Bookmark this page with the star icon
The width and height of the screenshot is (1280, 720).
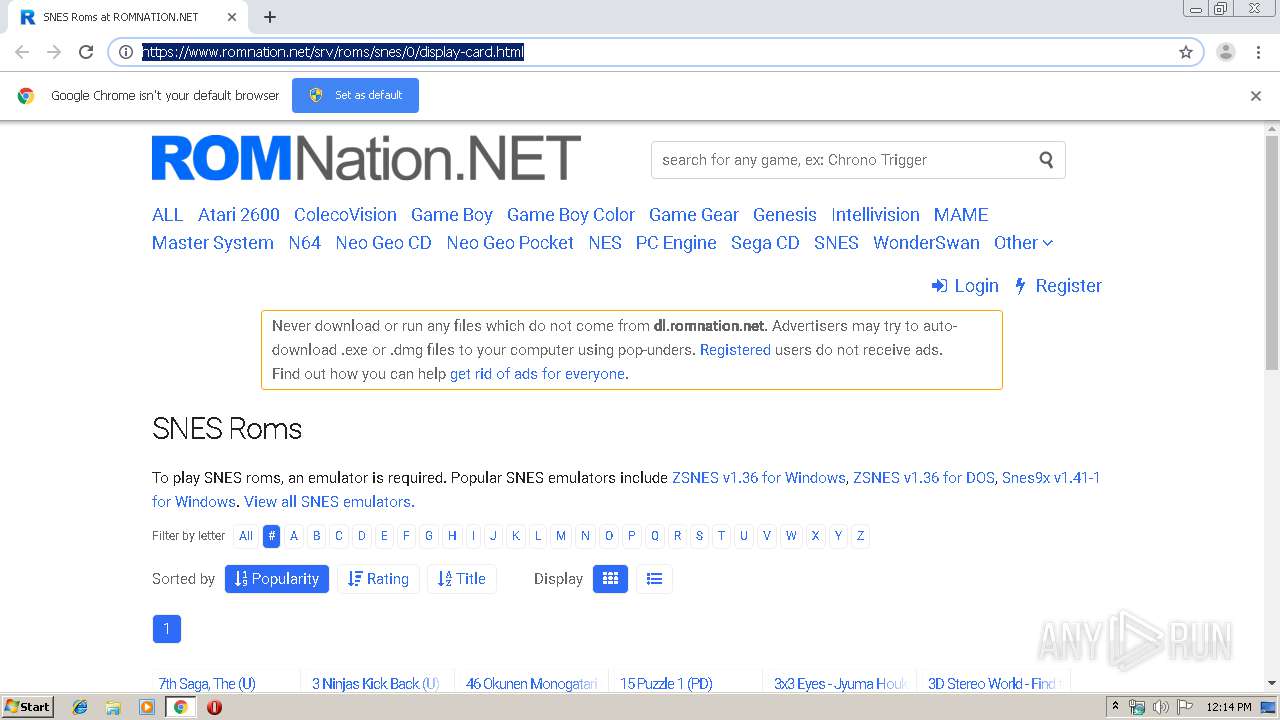(x=1186, y=52)
